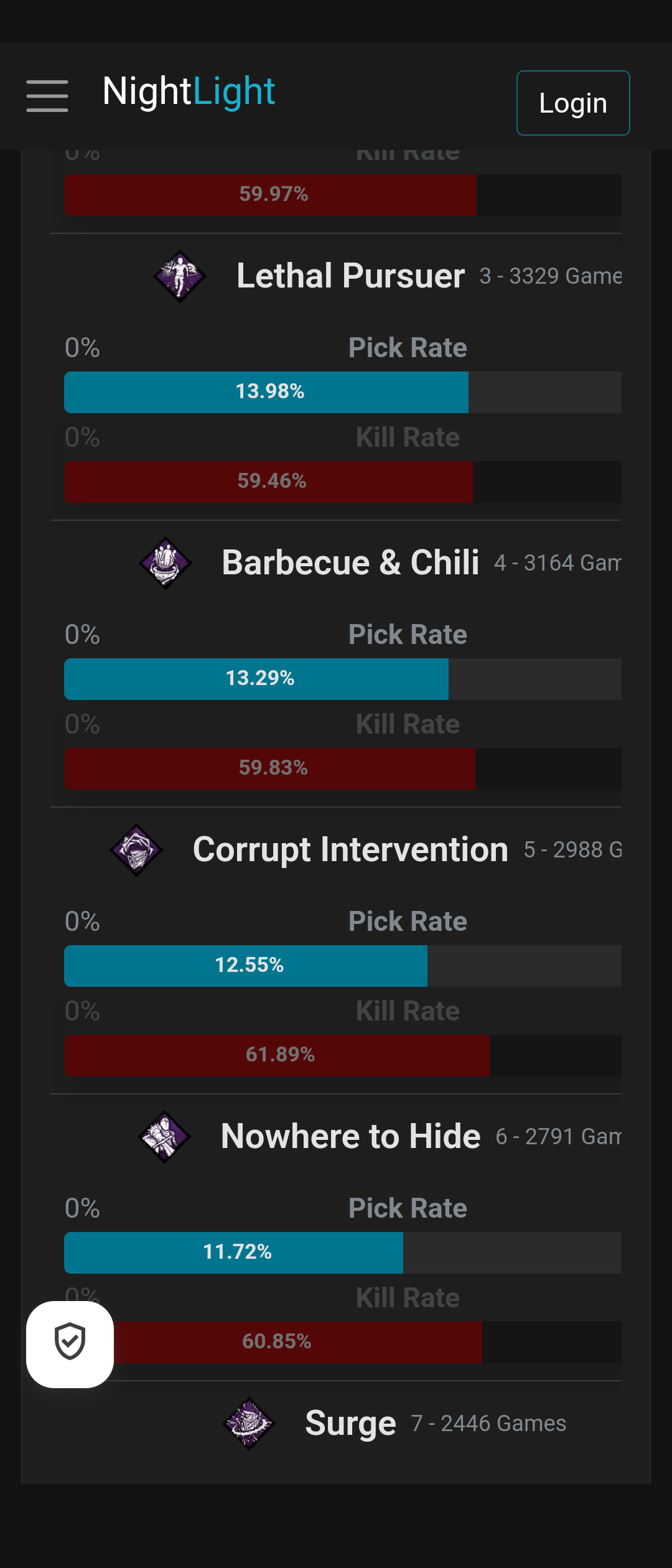Image resolution: width=672 pixels, height=1568 pixels.
Task: Click the Login button
Action: click(x=573, y=103)
